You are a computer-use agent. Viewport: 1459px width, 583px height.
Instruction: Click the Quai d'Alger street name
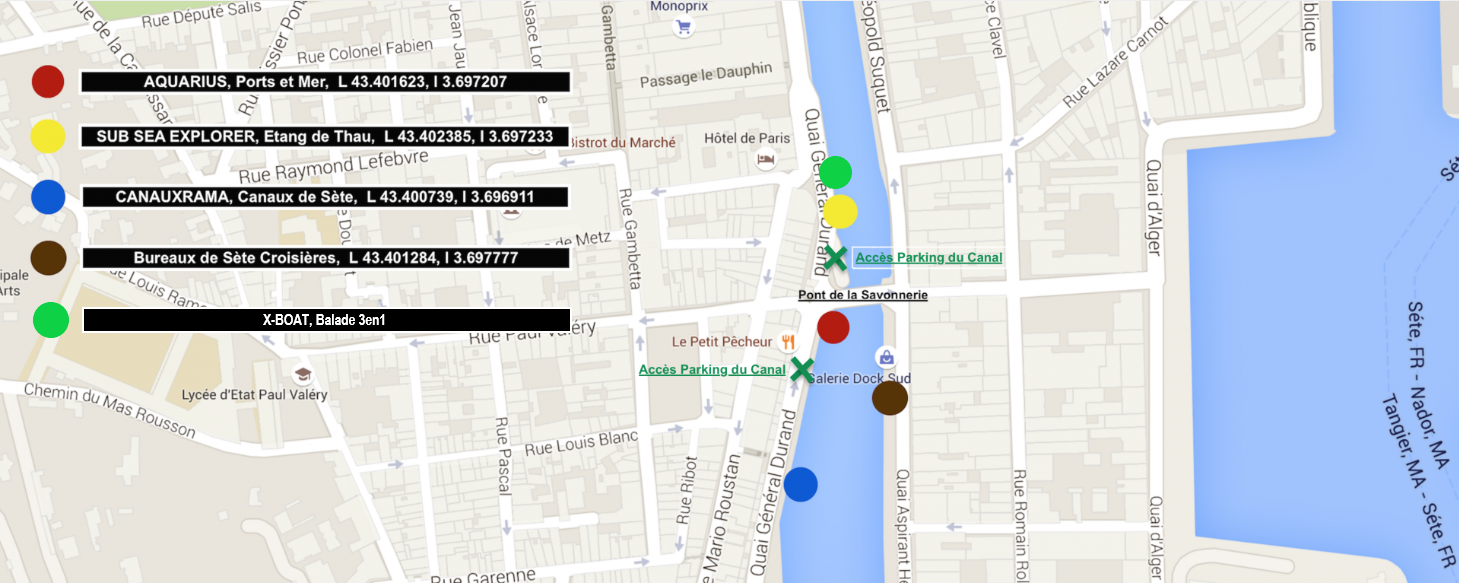click(x=1155, y=207)
